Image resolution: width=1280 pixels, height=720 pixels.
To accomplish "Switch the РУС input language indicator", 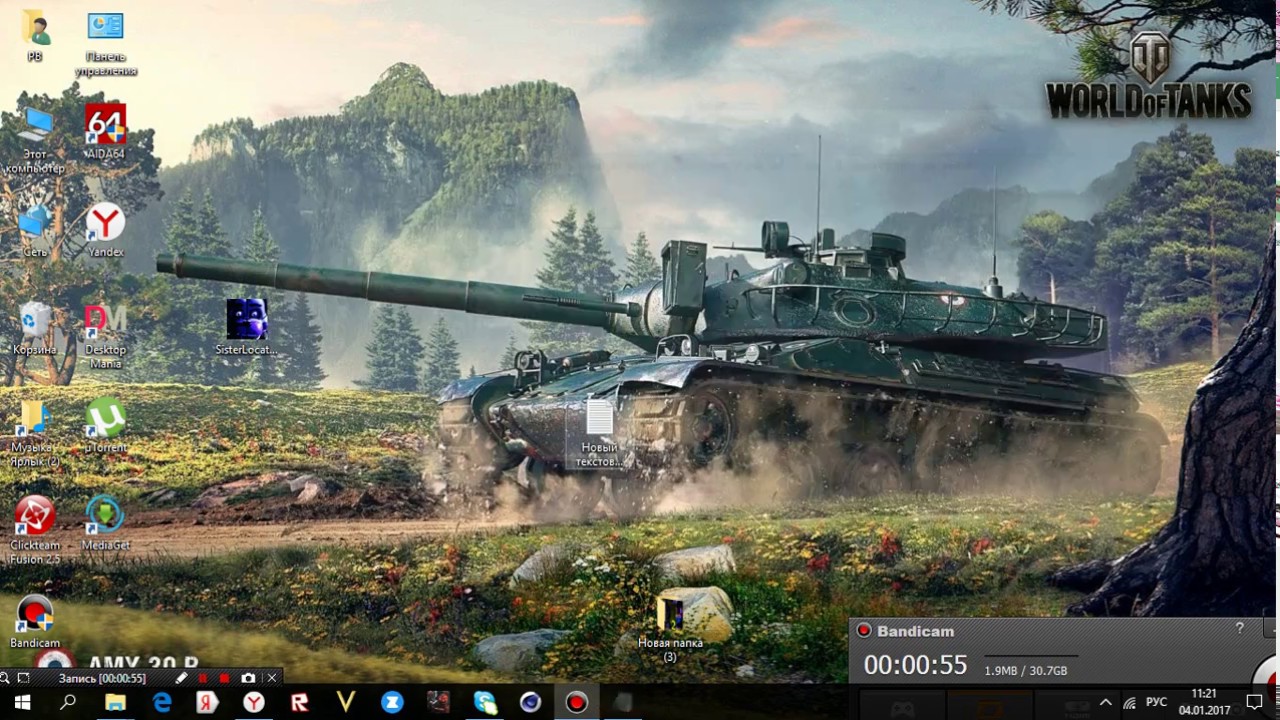I will coord(1156,703).
